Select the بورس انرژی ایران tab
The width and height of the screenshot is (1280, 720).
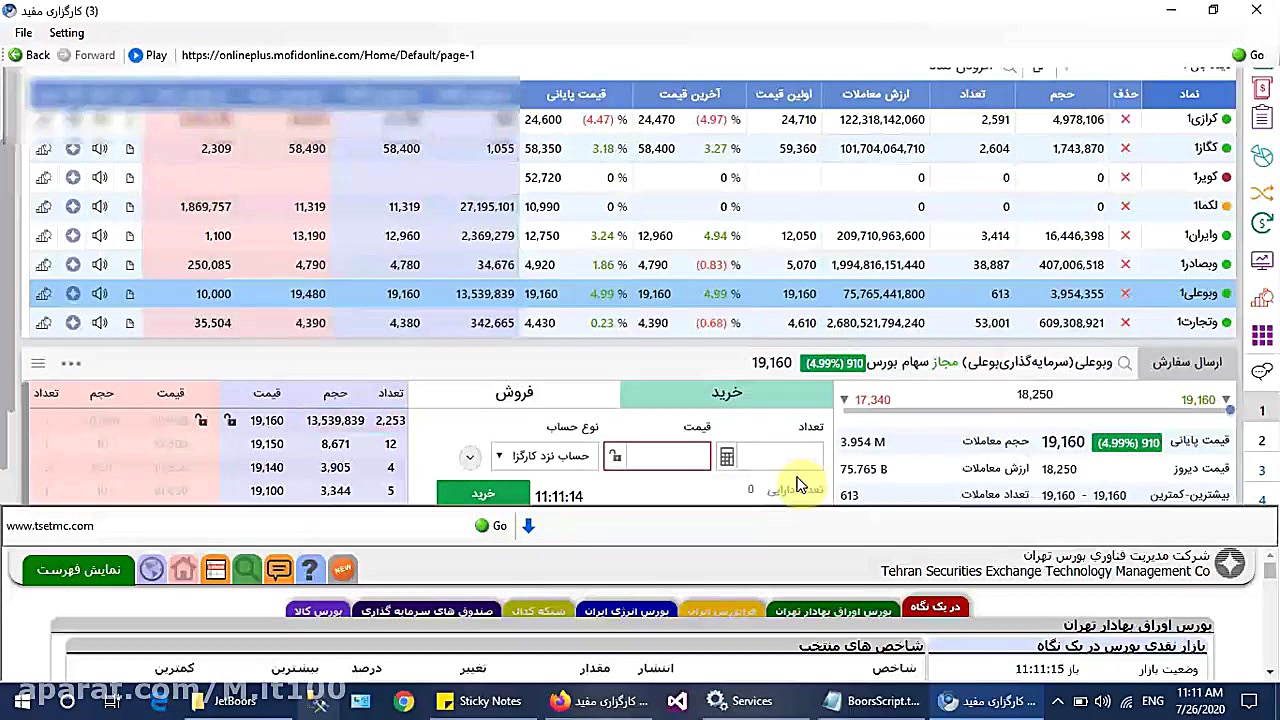pos(626,610)
